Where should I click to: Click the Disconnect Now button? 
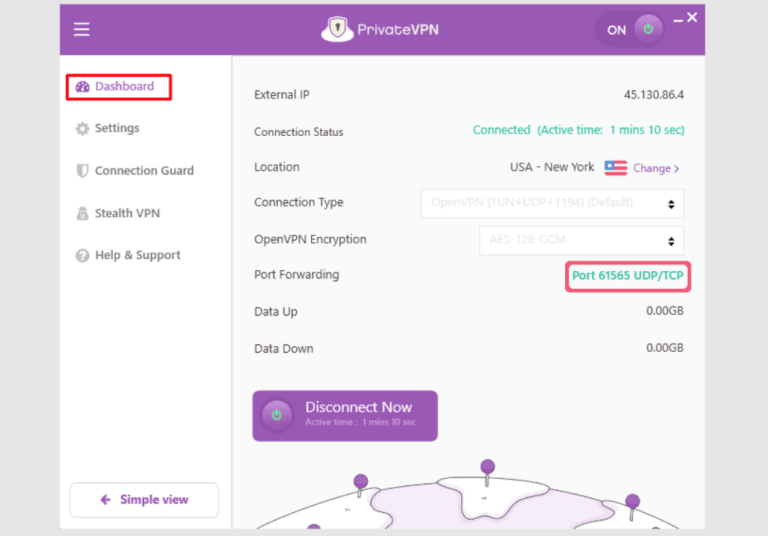tap(345, 415)
